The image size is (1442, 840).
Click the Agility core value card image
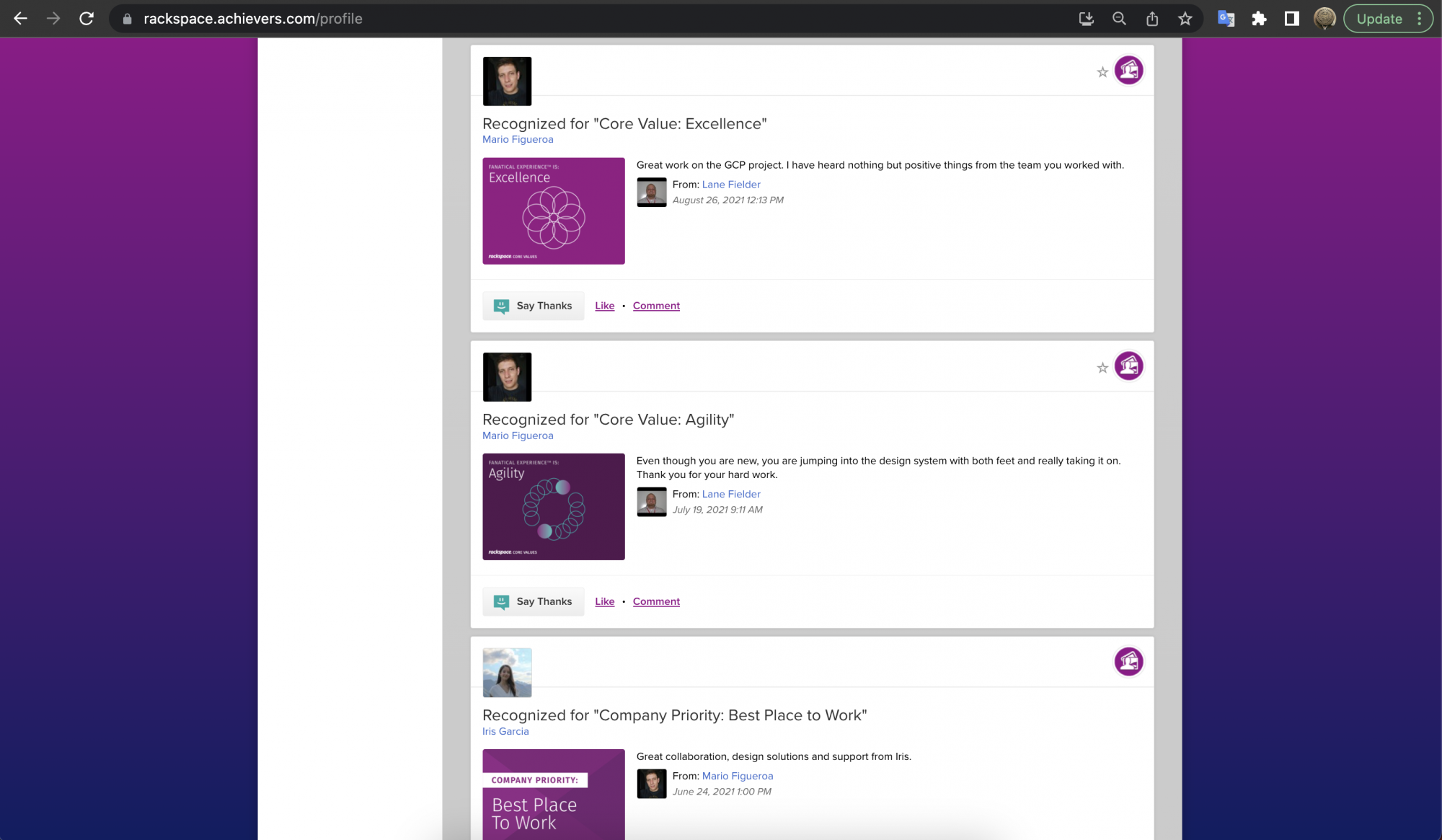553,506
